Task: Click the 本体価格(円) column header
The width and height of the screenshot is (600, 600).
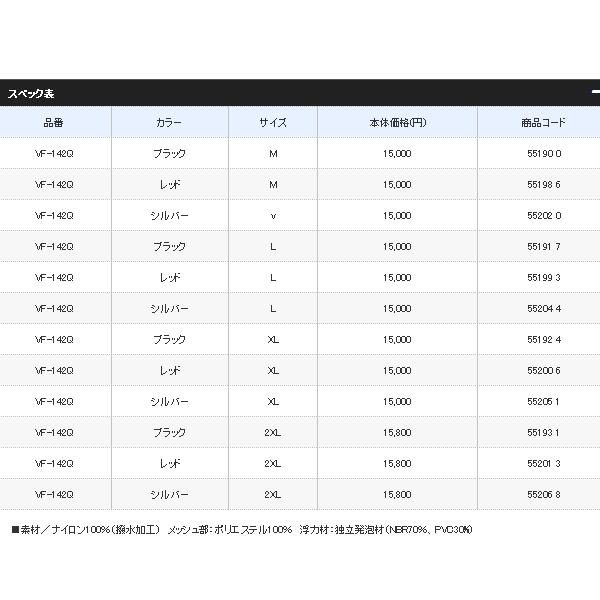Action: (x=397, y=123)
